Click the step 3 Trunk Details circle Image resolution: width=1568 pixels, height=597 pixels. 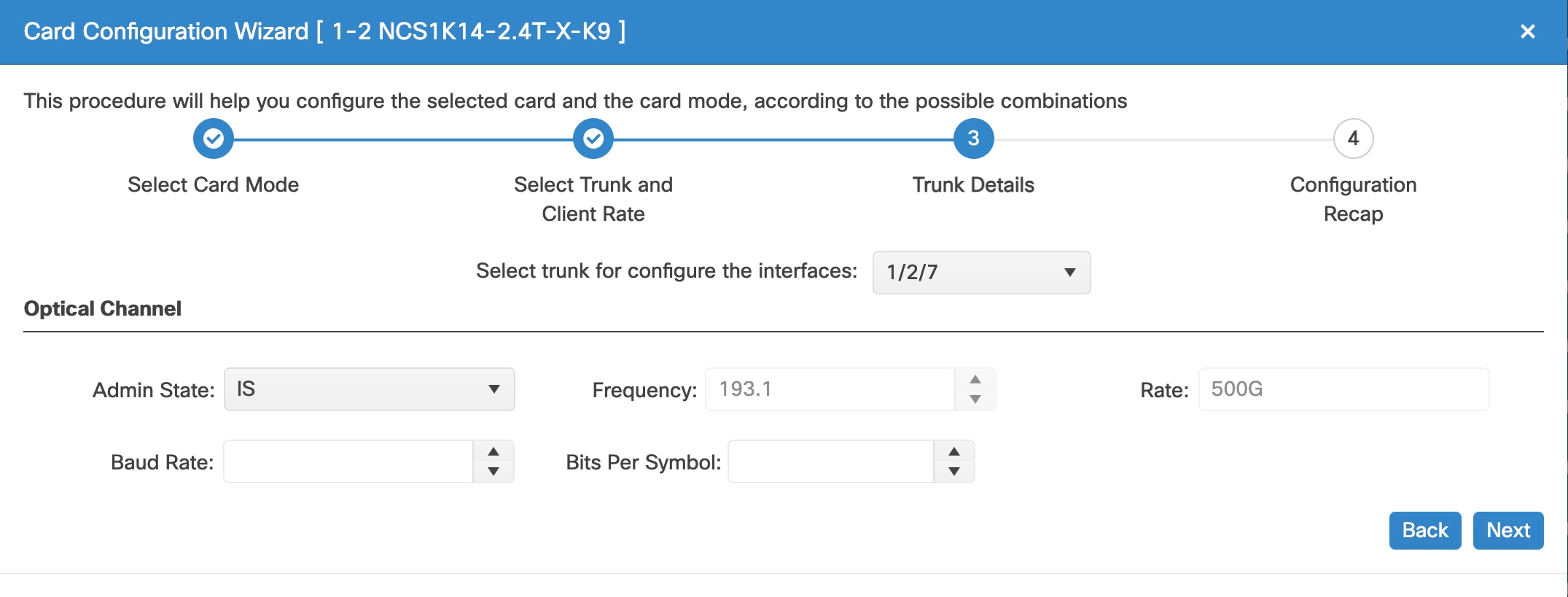(x=974, y=138)
